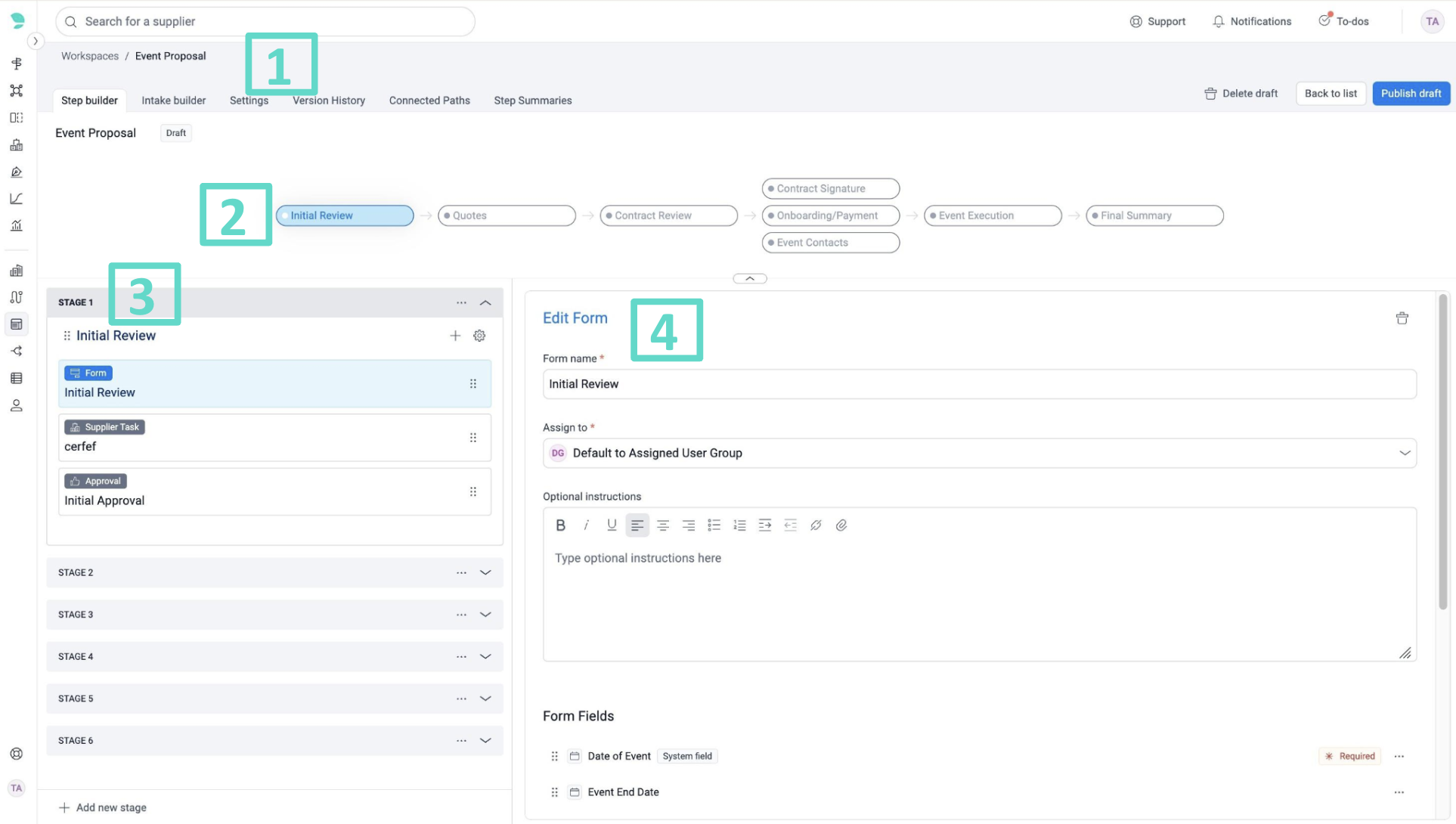Add item to Initial Review step

click(x=455, y=336)
